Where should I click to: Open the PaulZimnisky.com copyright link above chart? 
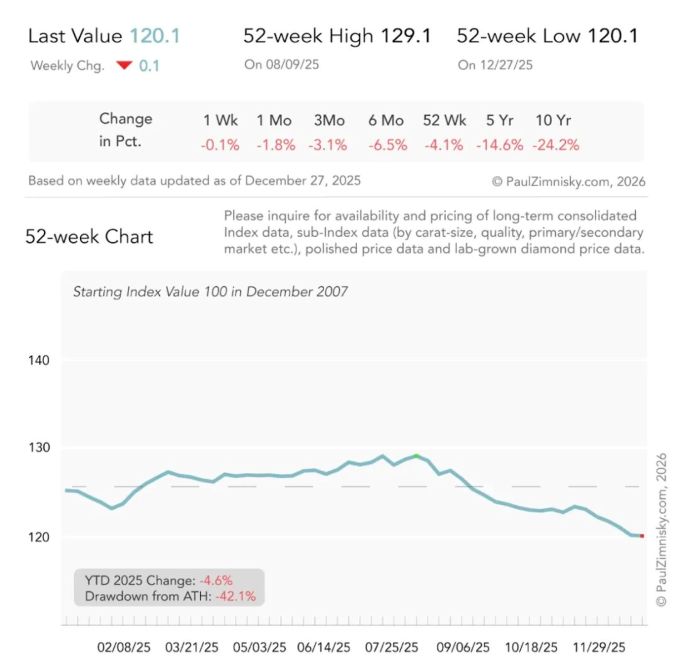(x=568, y=182)
